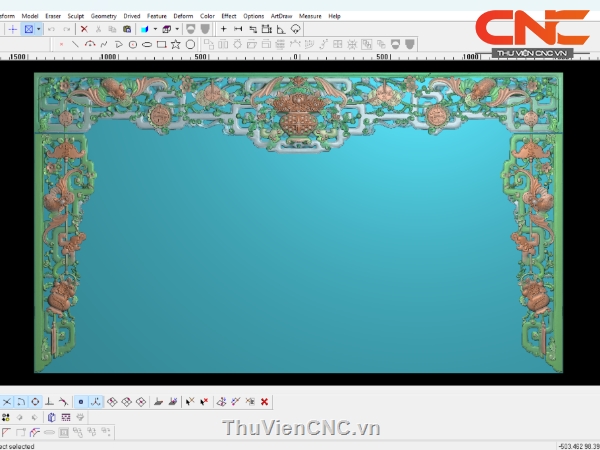Screen dimensions: 600x450
Task: Select the rectangle drawing tool
Action: click(x=161, y=44)
